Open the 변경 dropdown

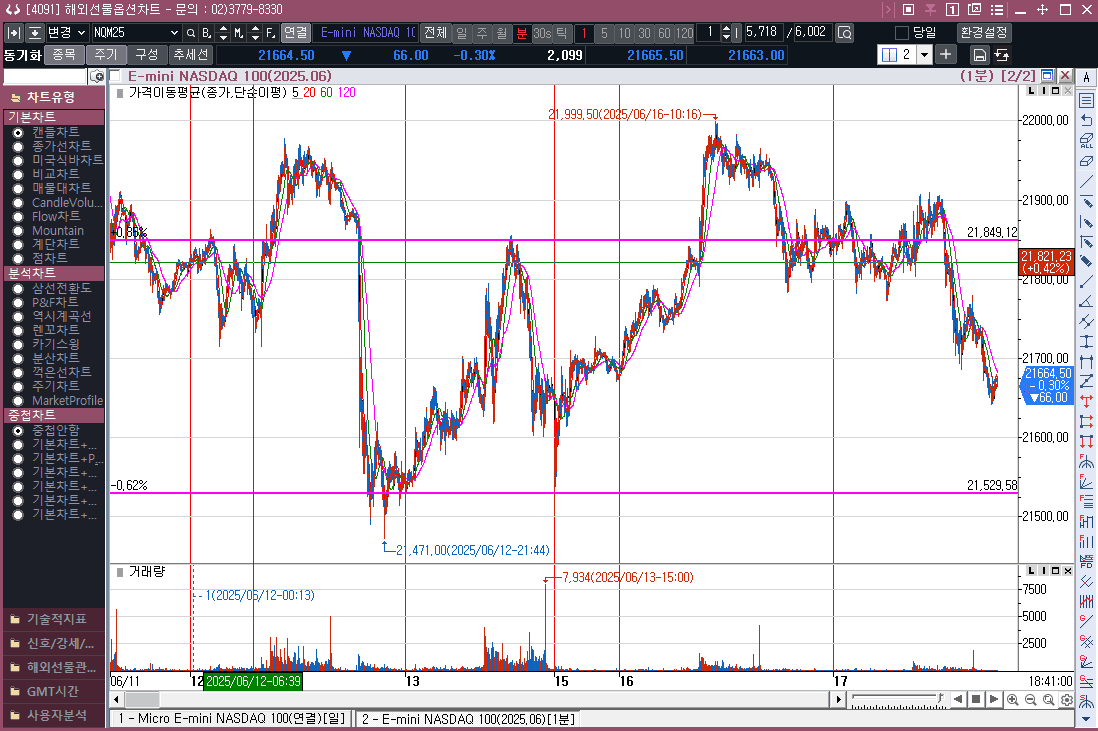tap(67, 33)
